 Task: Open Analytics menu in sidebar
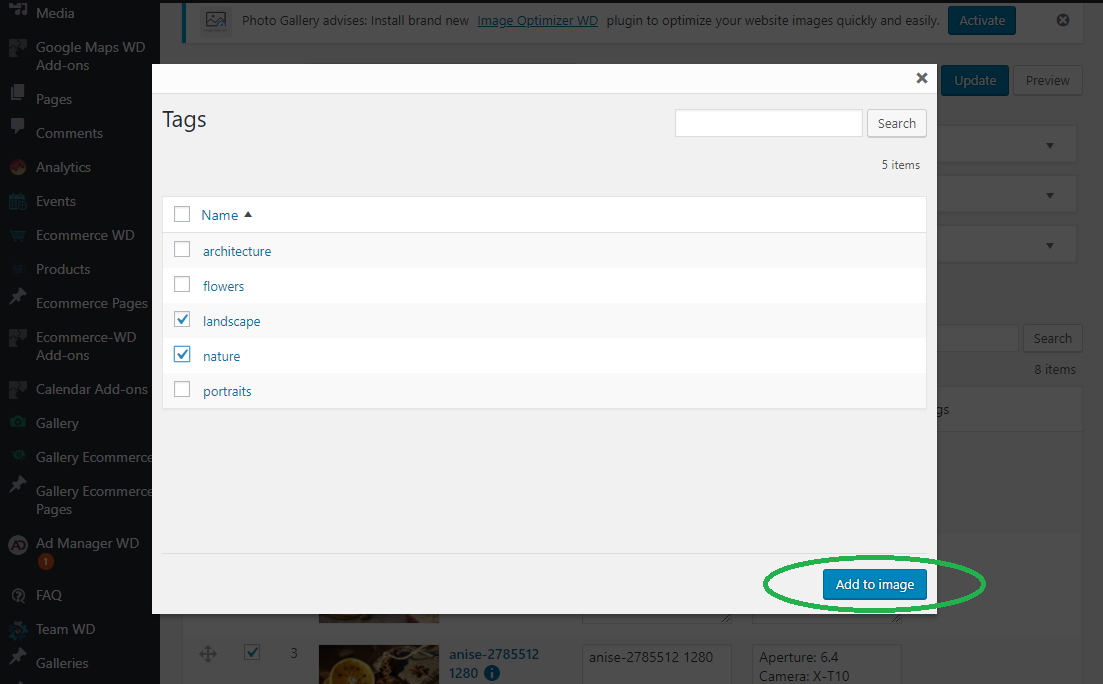[x=63, y=167]
